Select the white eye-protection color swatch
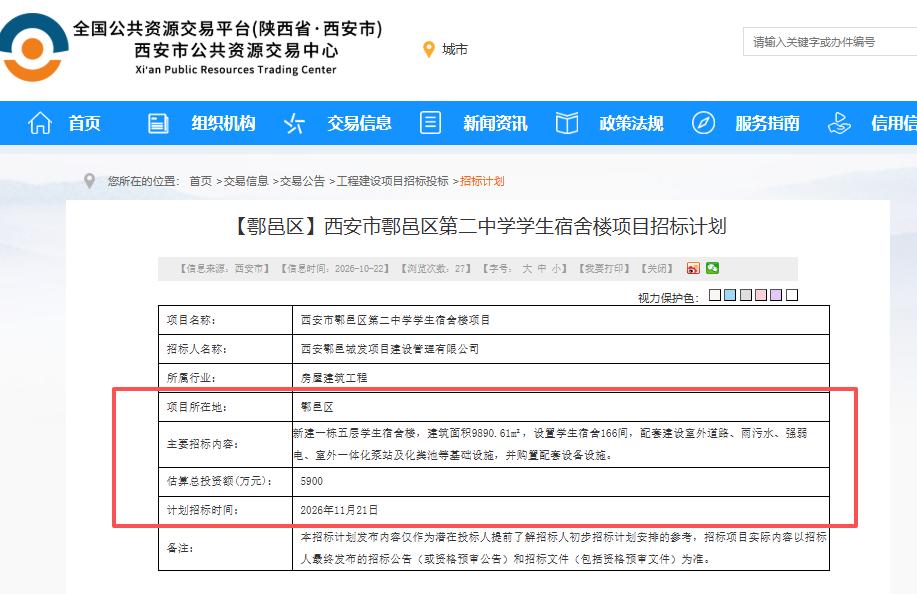 coord(792,295)
